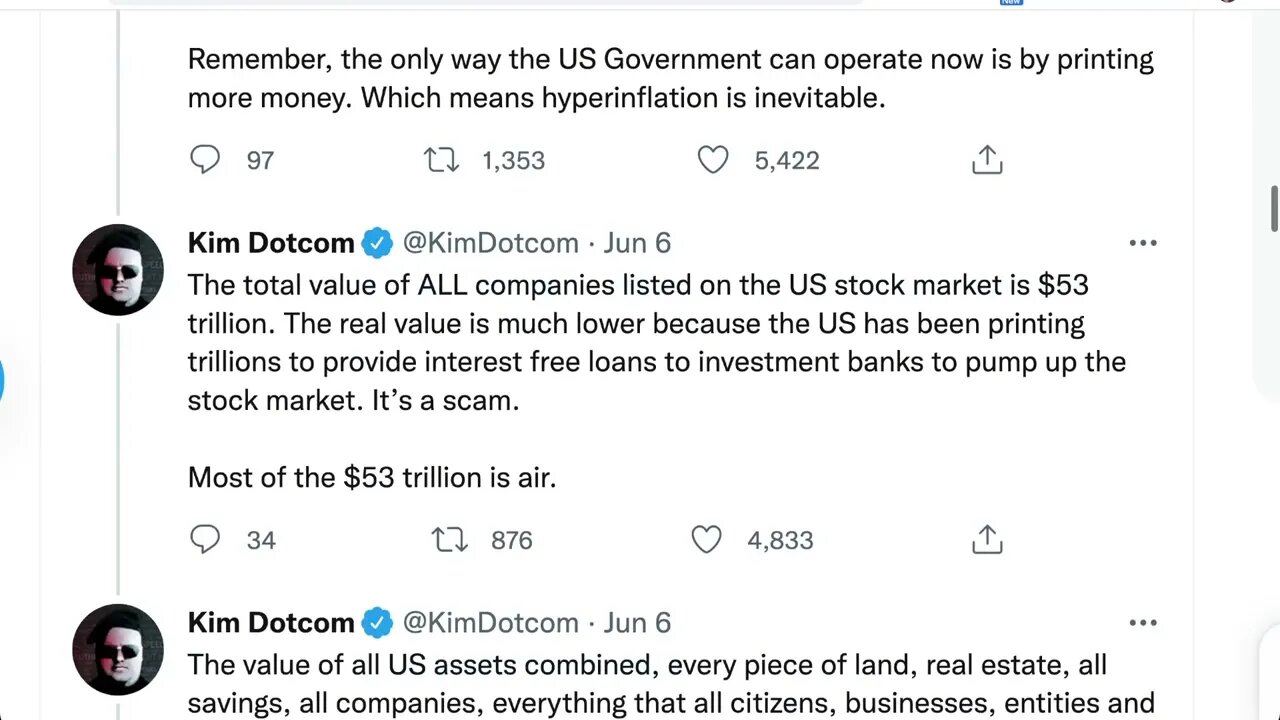Reply to the hyperinflation tweet with 97 replies
Image resolution: width=1280 pixels, height=720 pixels.
(x=205, y=160)
